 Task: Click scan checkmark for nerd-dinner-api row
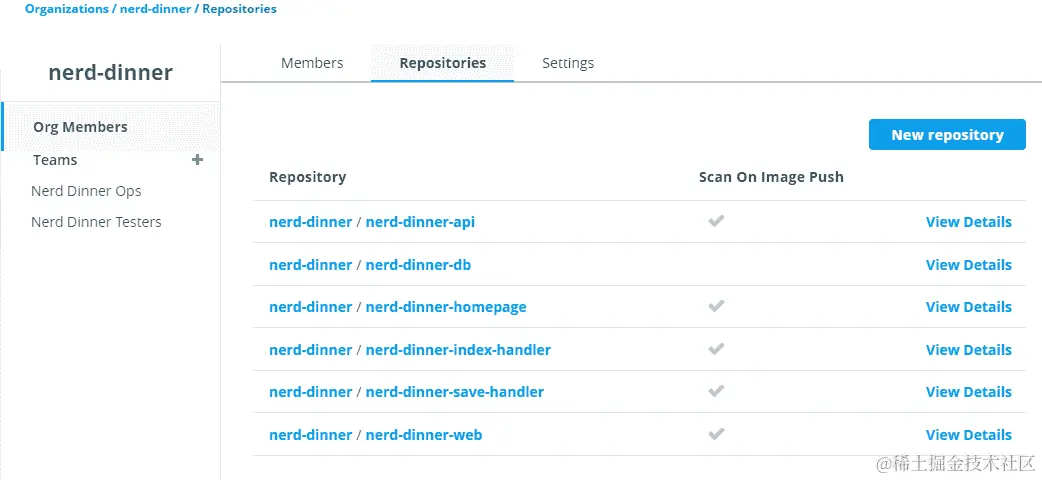715,221
